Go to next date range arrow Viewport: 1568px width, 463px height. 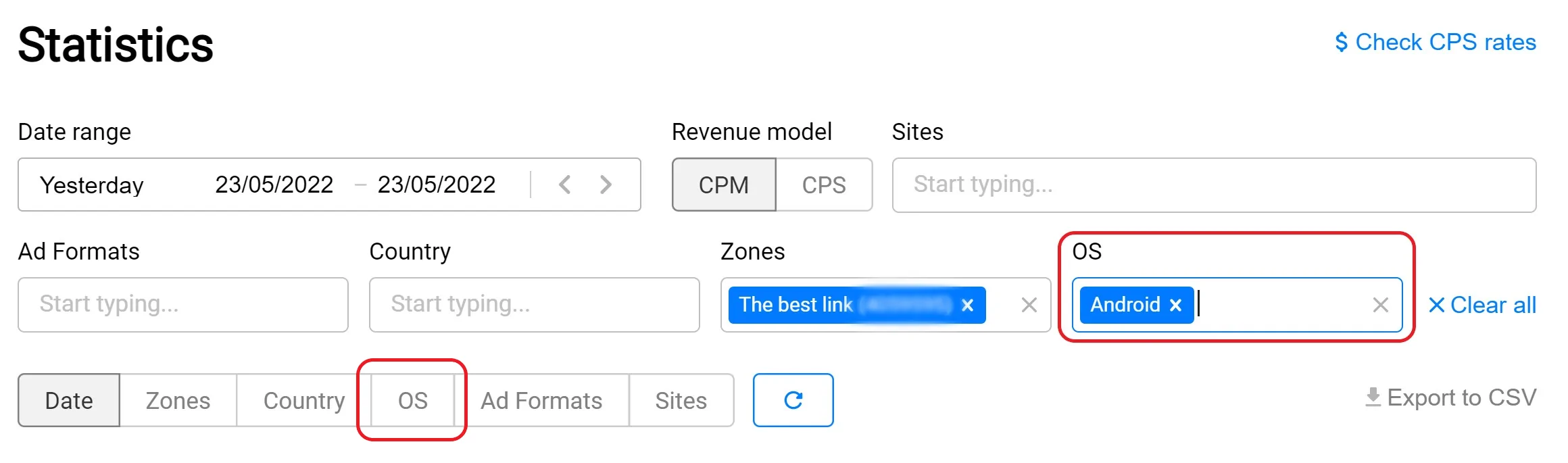[x=606, y=185]
